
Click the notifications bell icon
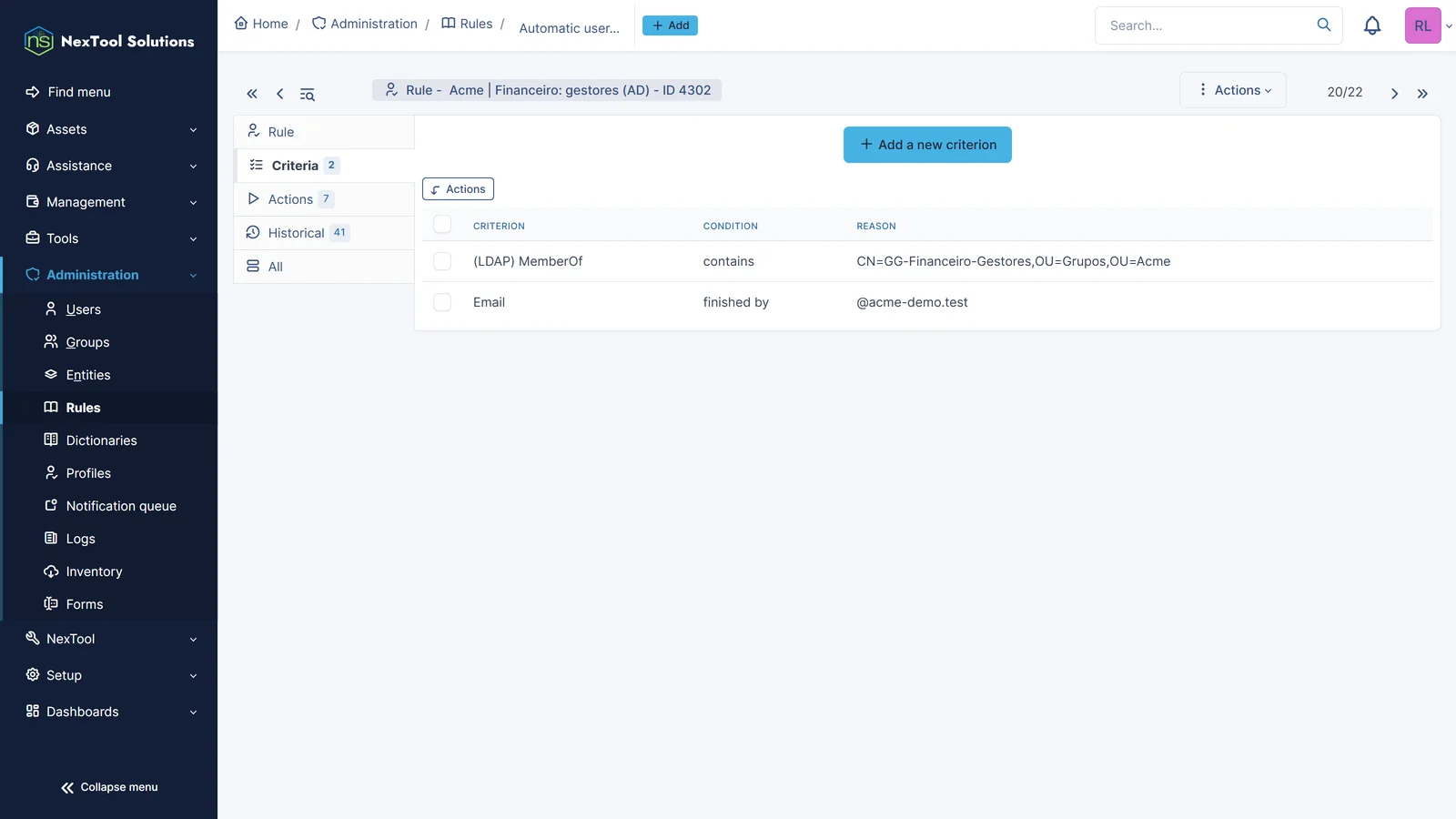tap(1372, 25)
